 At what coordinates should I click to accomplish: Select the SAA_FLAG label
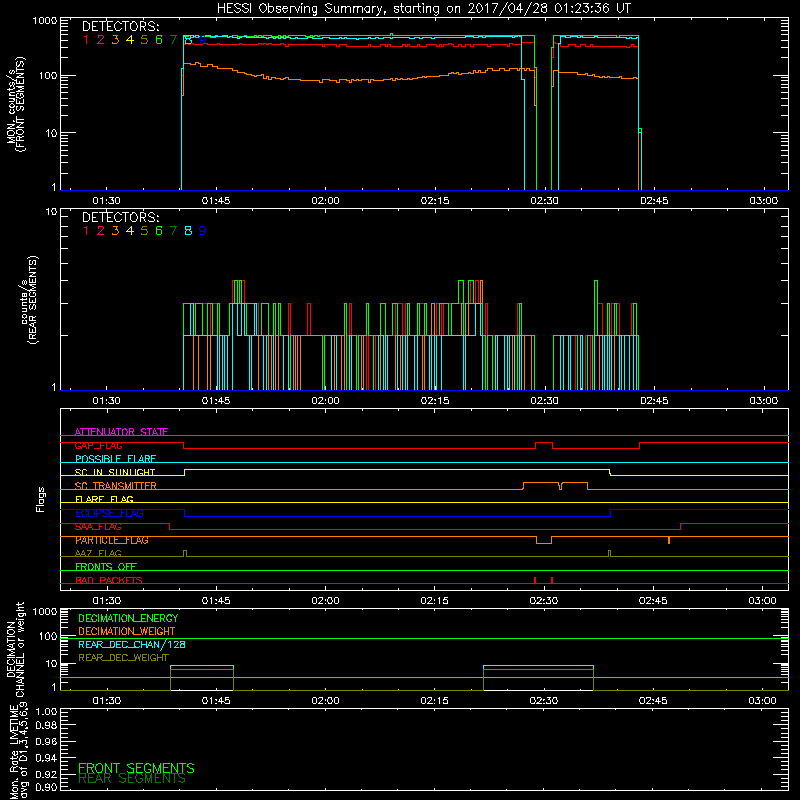click(x=98, y=527)
